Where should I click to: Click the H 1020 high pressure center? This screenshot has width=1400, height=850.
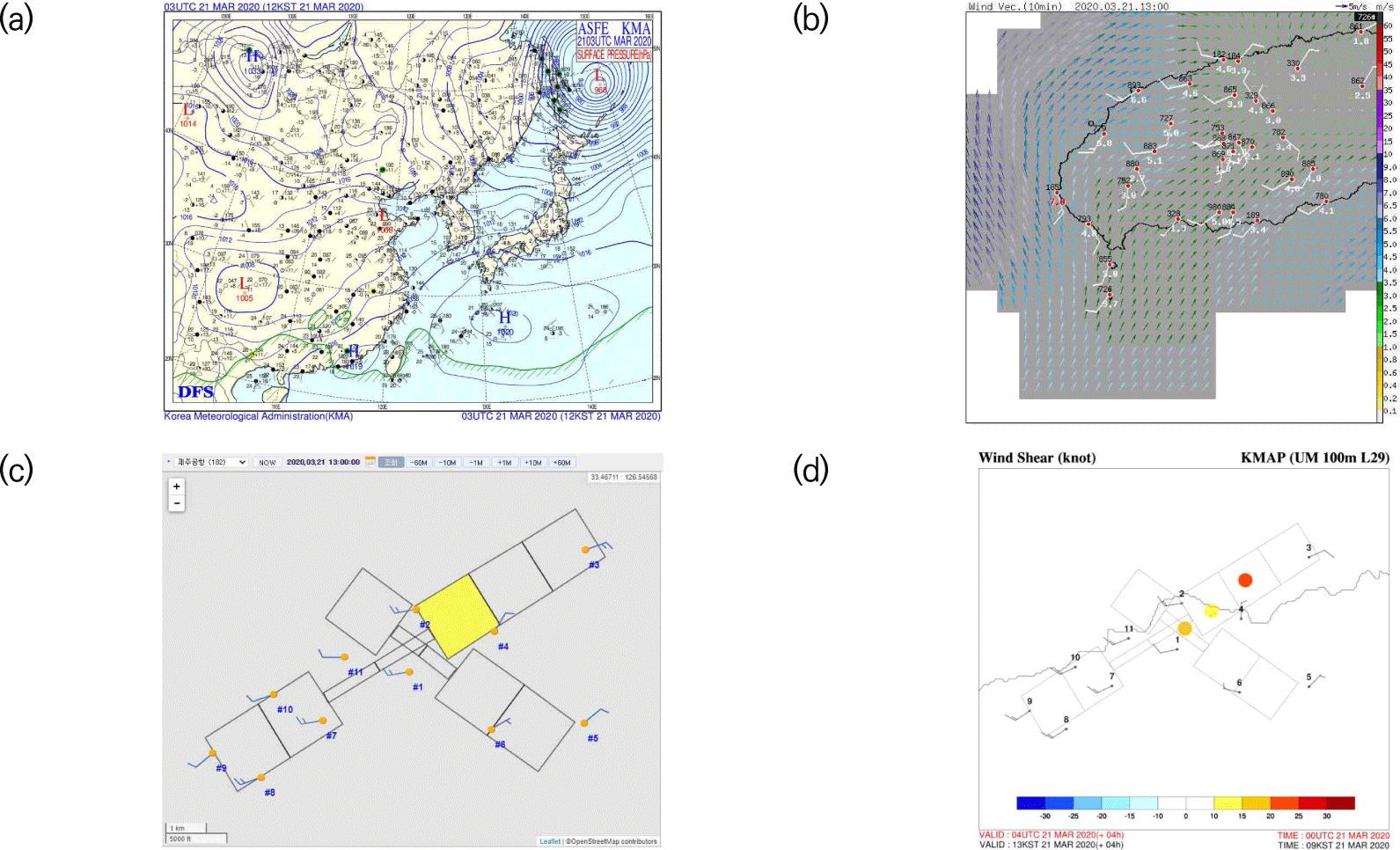(505, 323)
